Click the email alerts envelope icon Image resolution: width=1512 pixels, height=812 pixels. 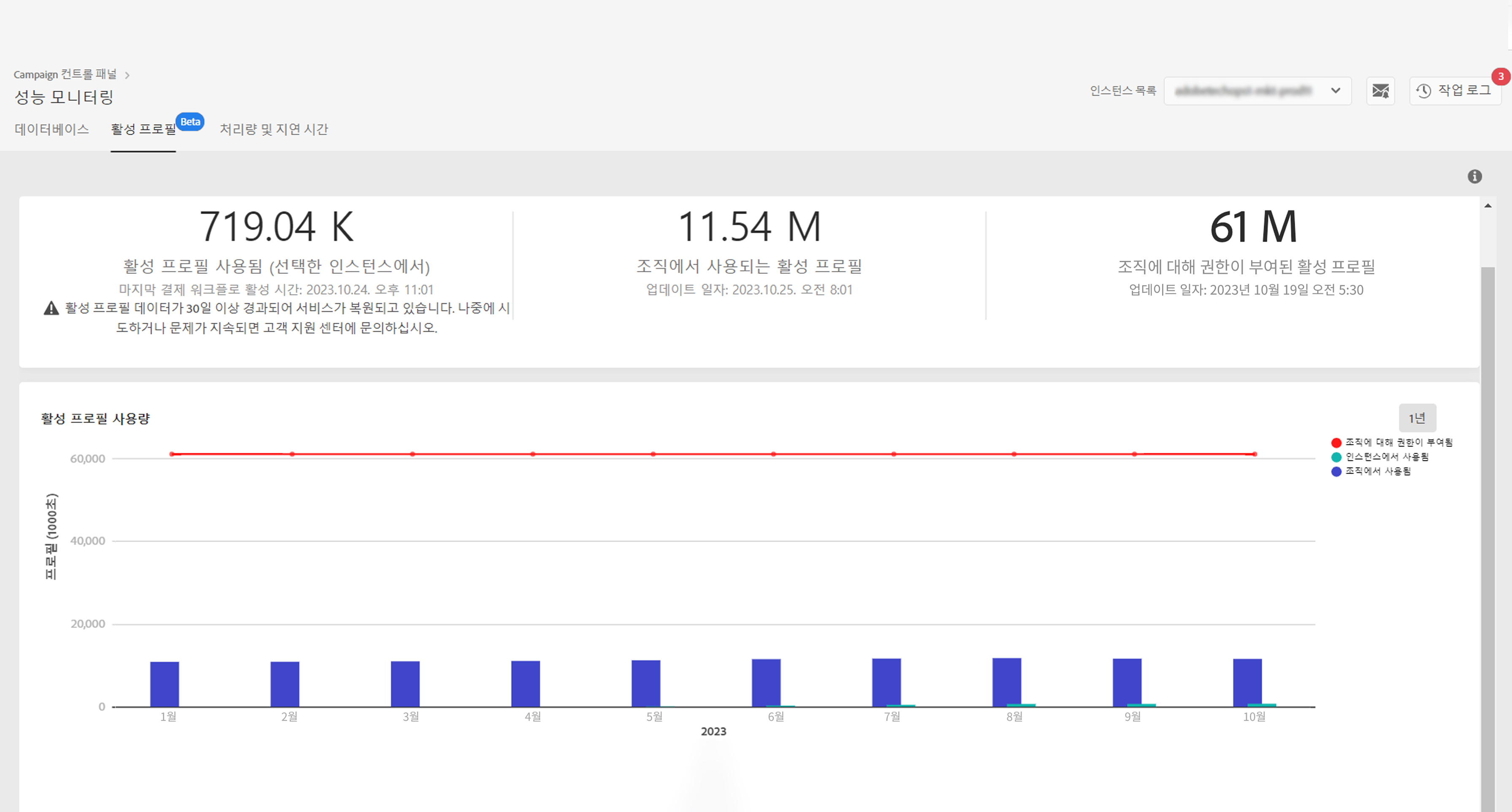point(1380,91)
